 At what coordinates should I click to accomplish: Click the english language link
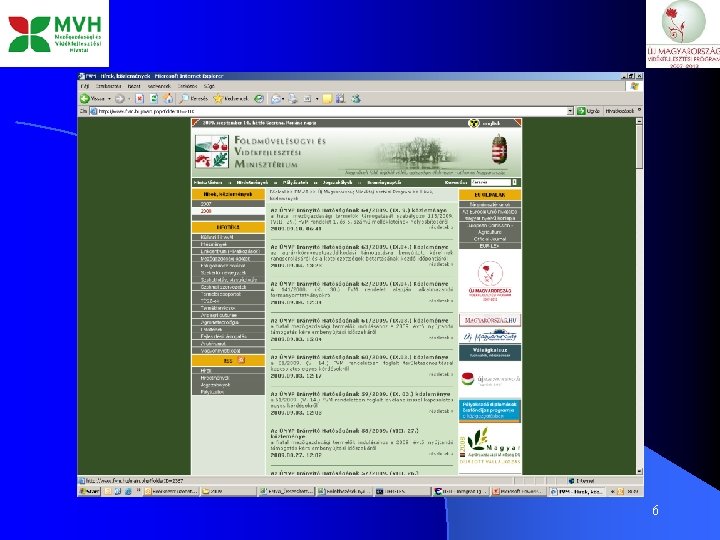491,123
